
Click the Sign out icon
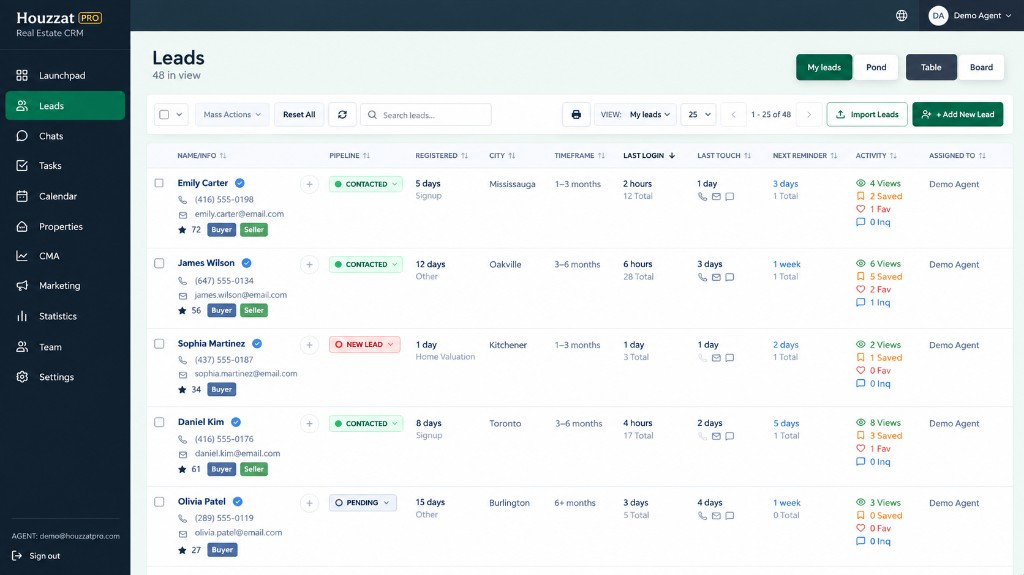(17, 555)
